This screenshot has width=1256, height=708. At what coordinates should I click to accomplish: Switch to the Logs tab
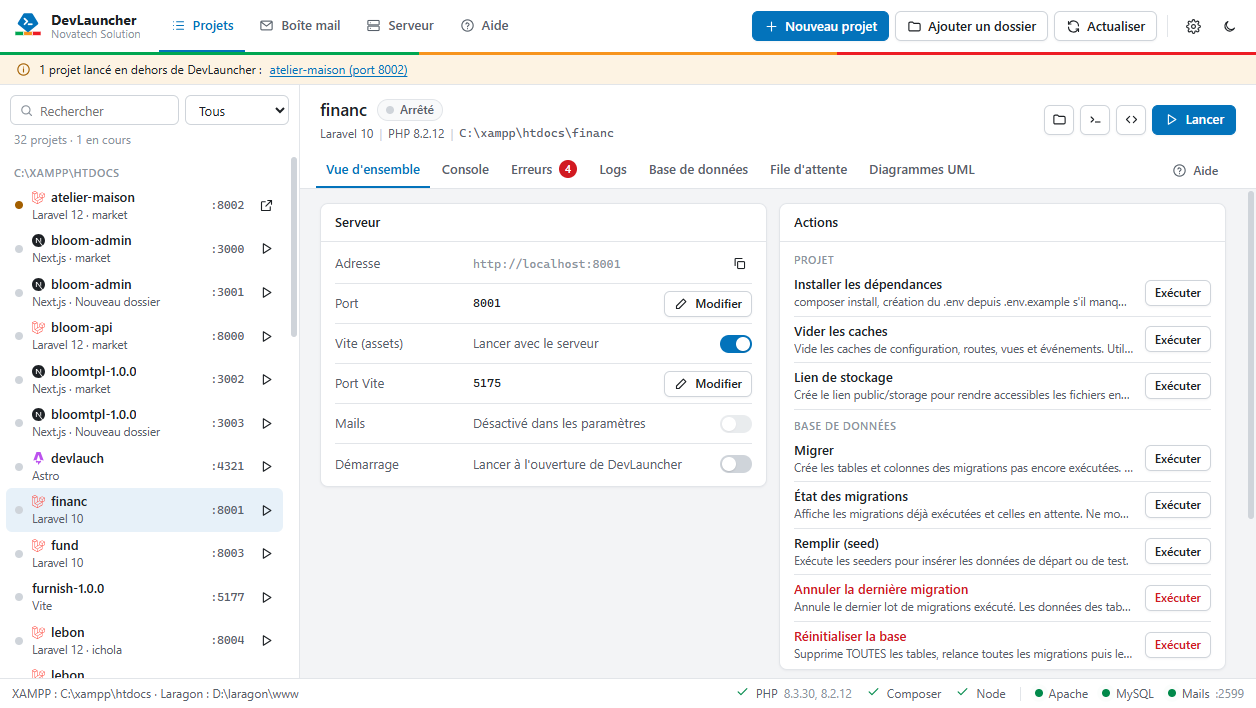tap(613, 170)
